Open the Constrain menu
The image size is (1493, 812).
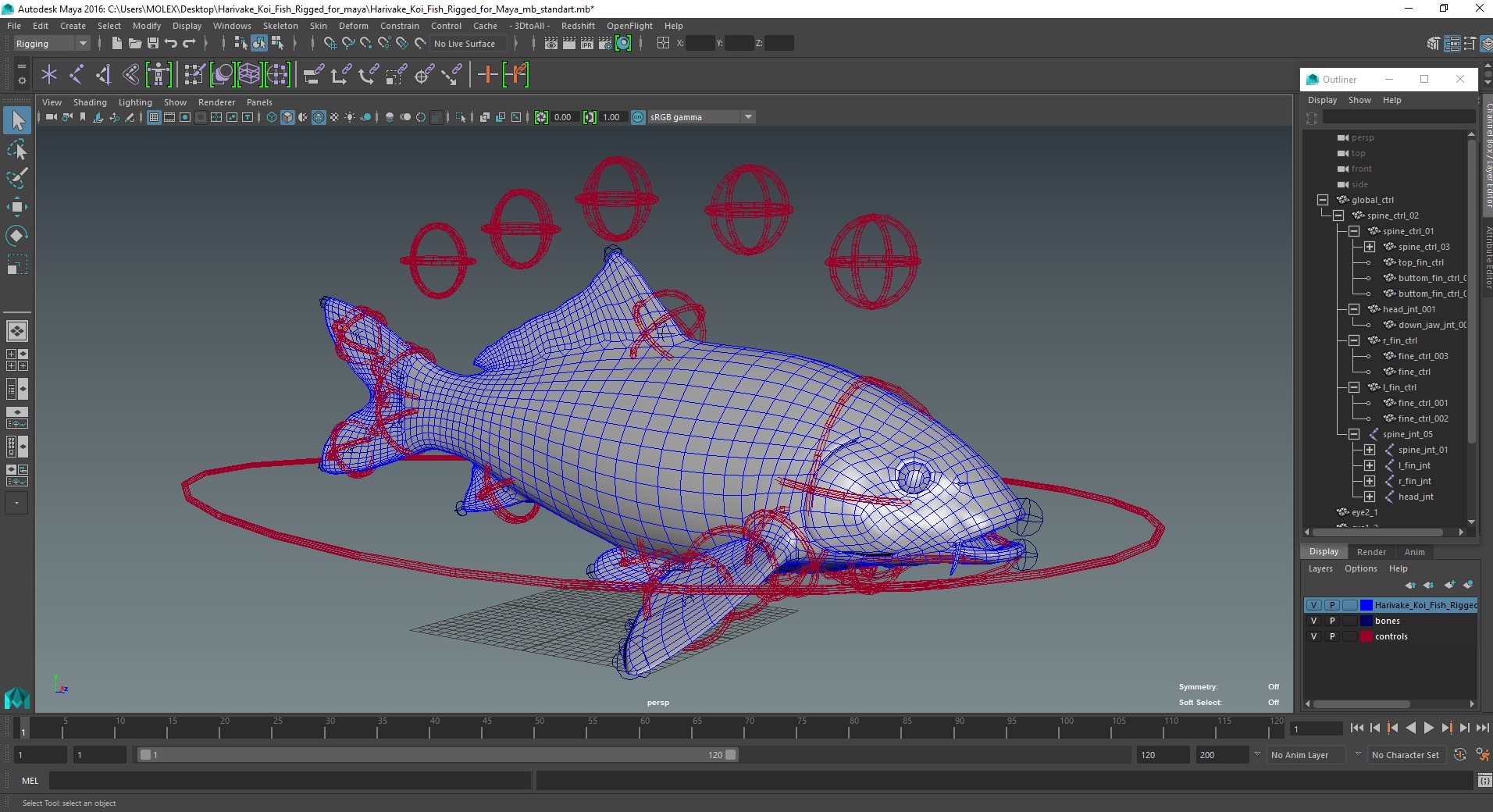click(400, 26)
